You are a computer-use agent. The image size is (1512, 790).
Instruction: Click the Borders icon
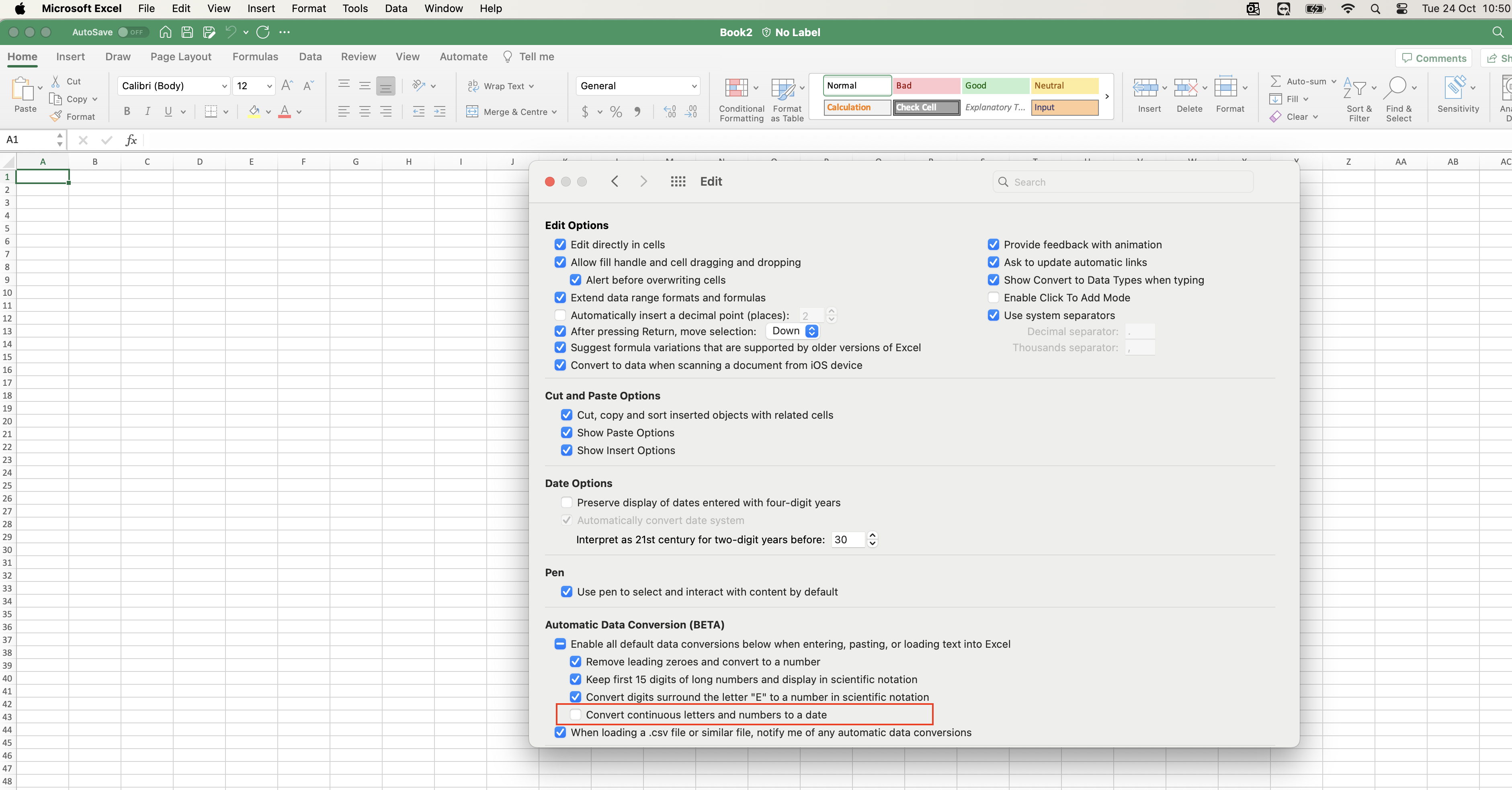coord(211,112)
